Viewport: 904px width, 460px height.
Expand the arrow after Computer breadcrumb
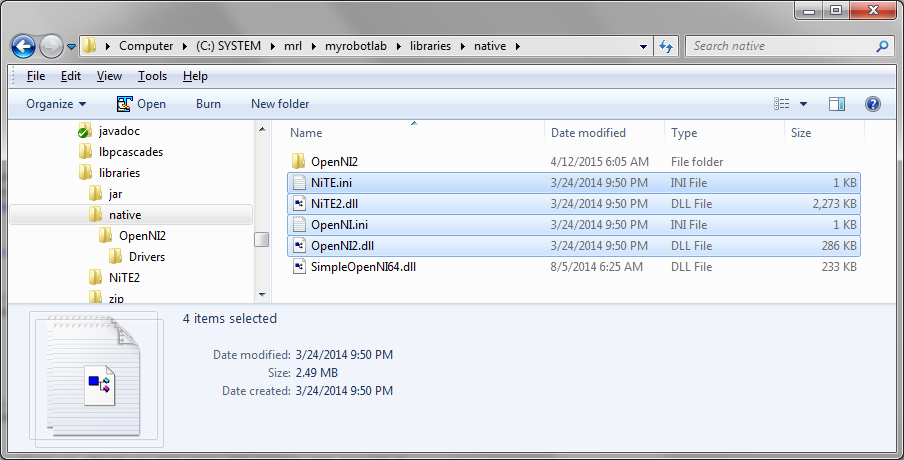click(x=184, y=46)
